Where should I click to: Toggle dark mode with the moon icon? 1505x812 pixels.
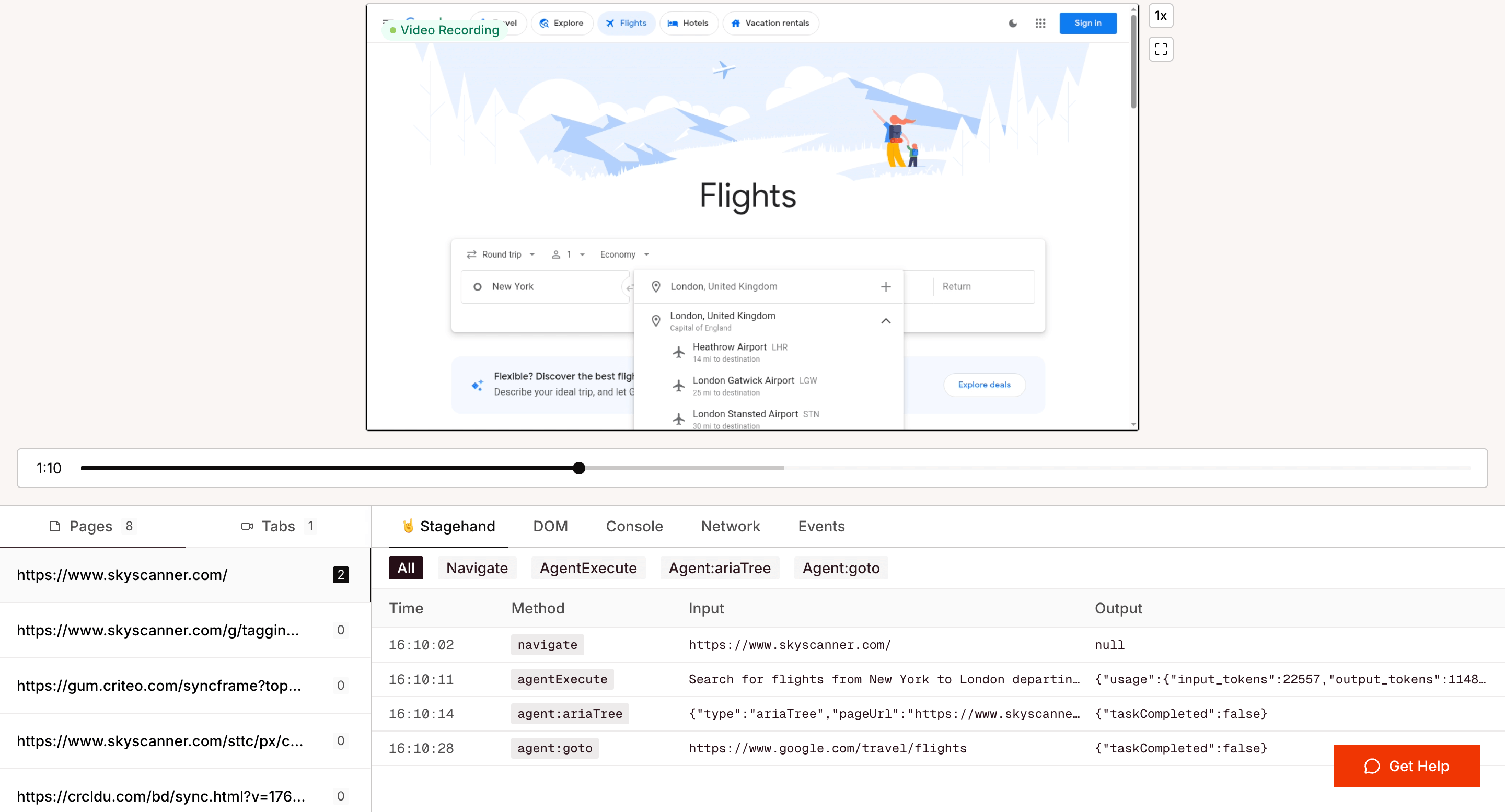pyautogui.click(x=1013, y=24)
